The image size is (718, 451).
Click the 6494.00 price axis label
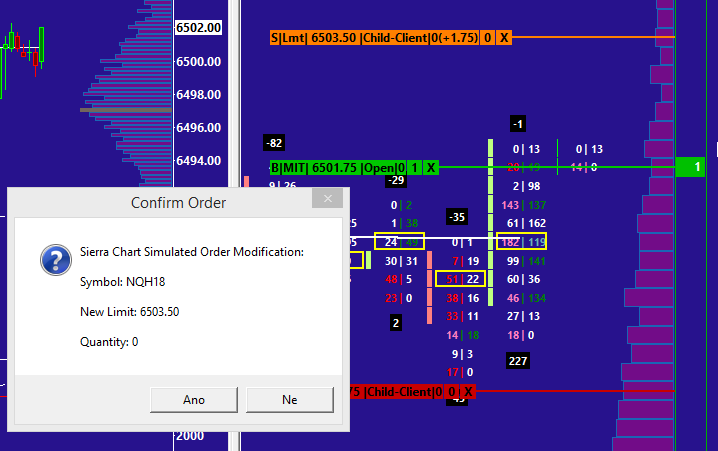199,161
